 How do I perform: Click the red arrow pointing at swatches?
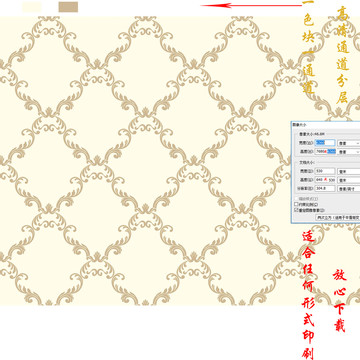click(251, 5)
